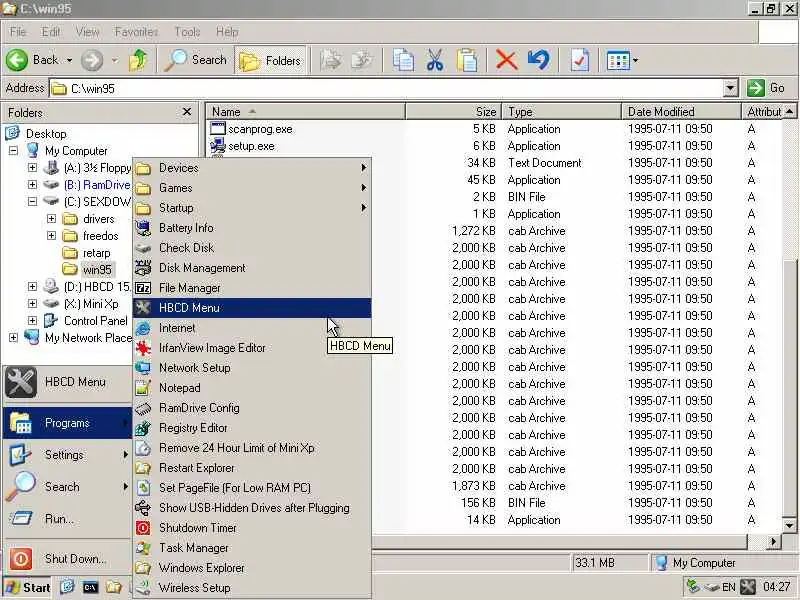This screenshot has height=600, width=800.
Task: Click the Start button
Action: pos(28,588)
